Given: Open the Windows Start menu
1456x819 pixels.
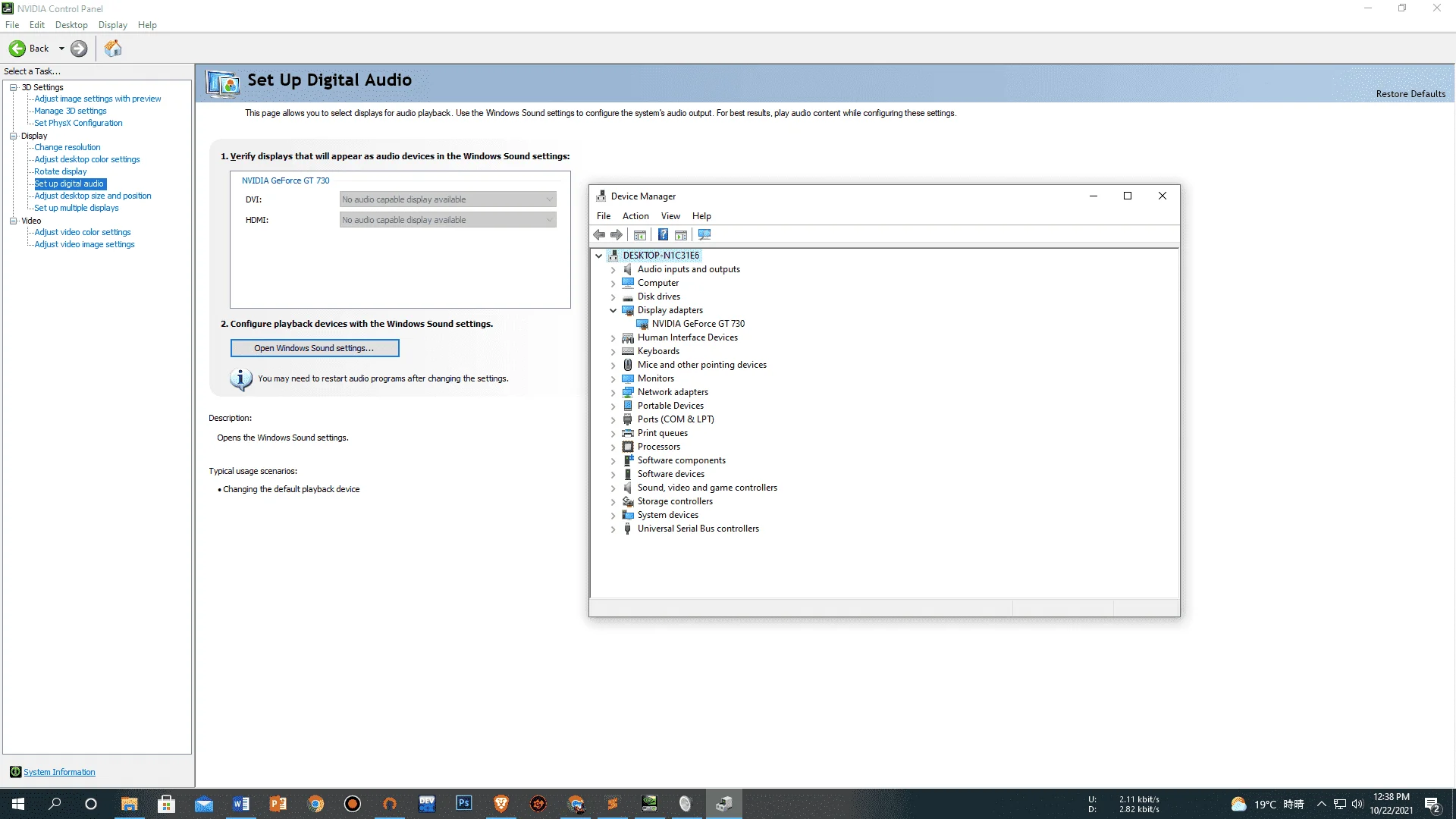Looking at the screenshot, I should click(18, 804).
